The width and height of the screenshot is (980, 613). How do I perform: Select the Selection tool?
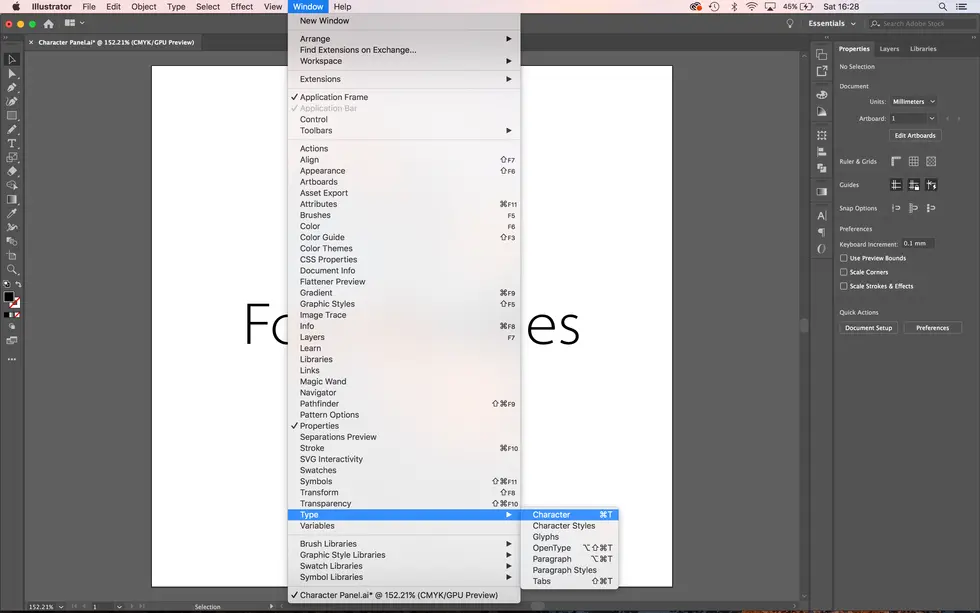click(x=12, y=58)
